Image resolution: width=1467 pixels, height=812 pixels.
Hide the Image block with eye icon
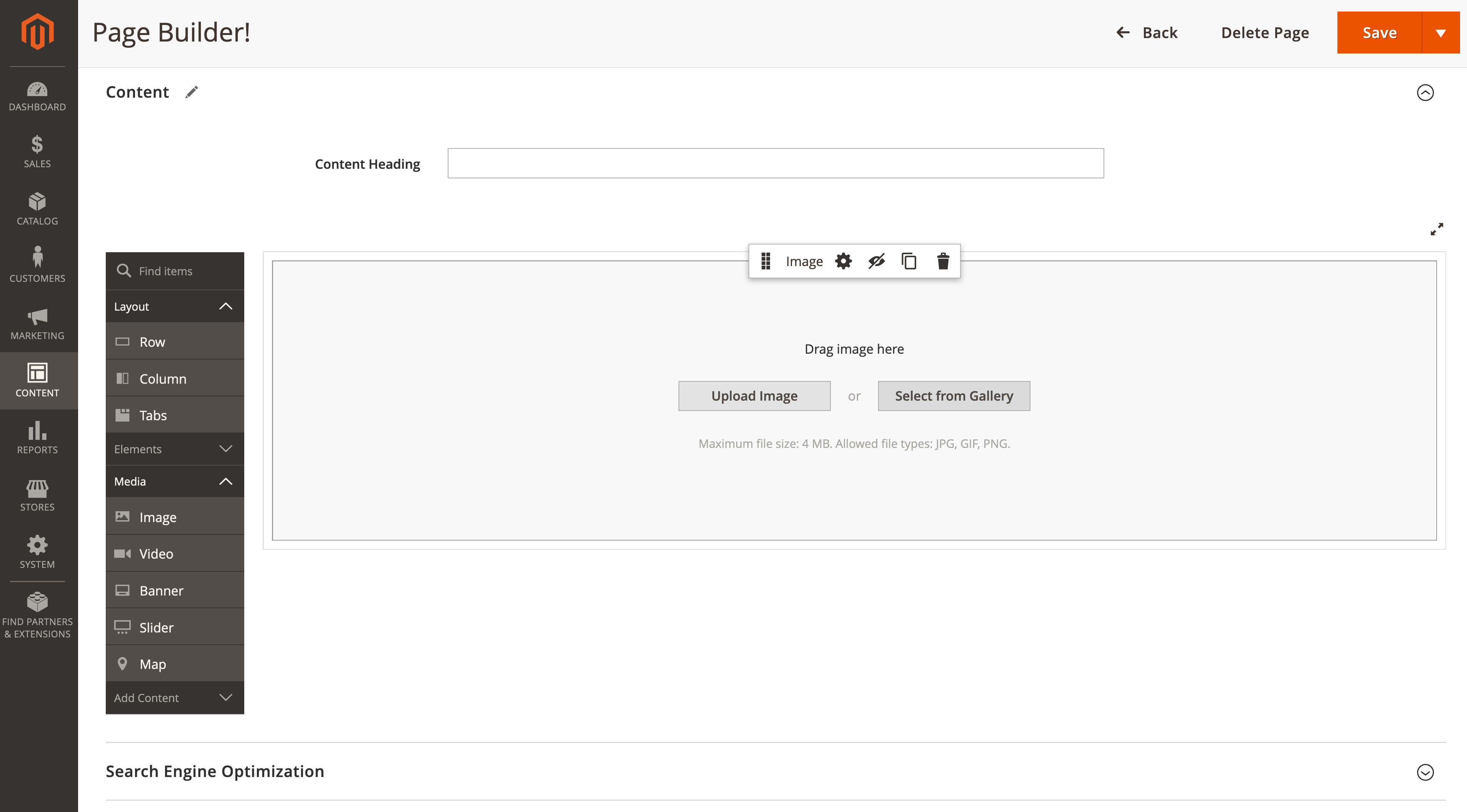coord(877,261)
